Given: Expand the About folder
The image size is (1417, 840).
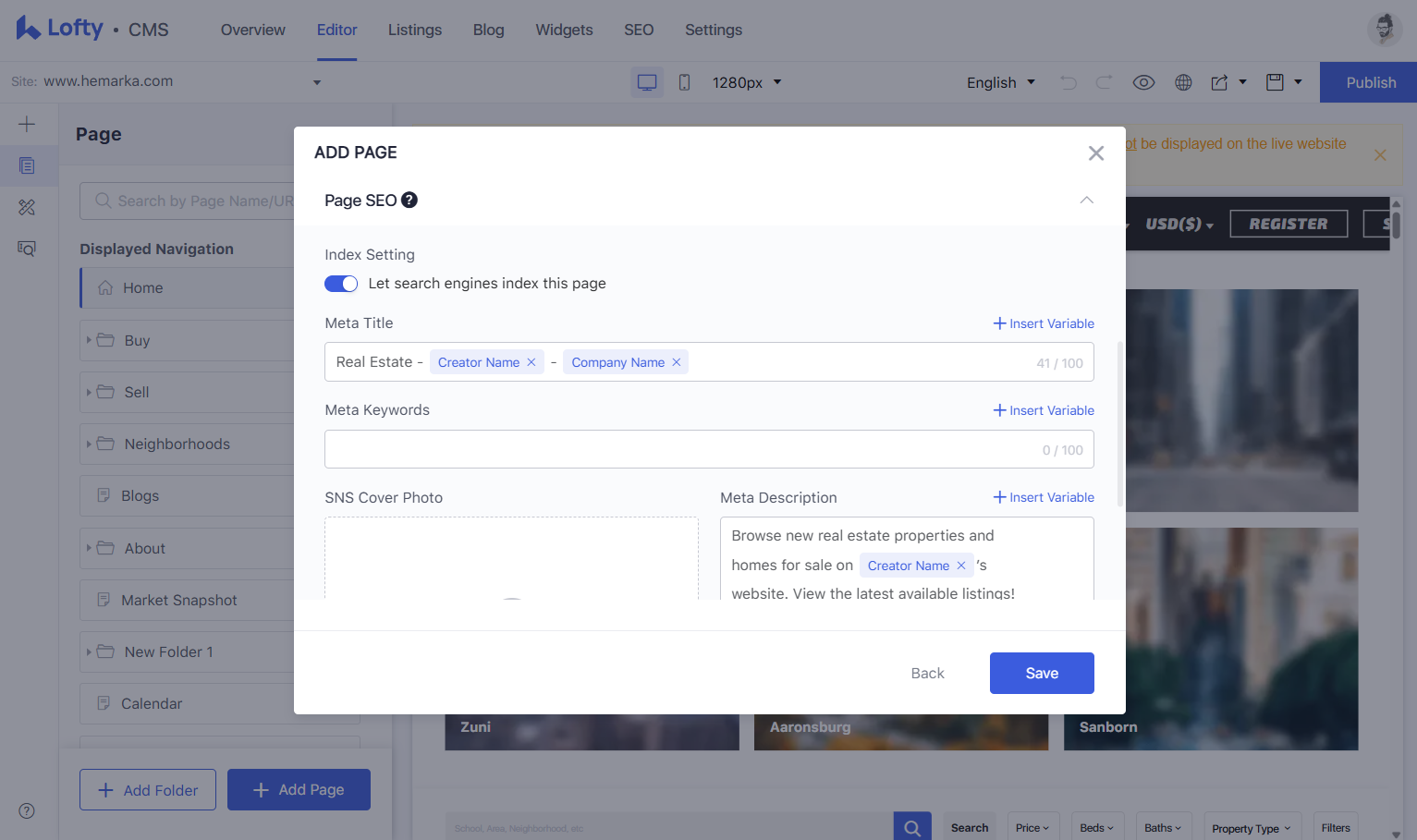Looking at the screenshot, I should (89, 548).
